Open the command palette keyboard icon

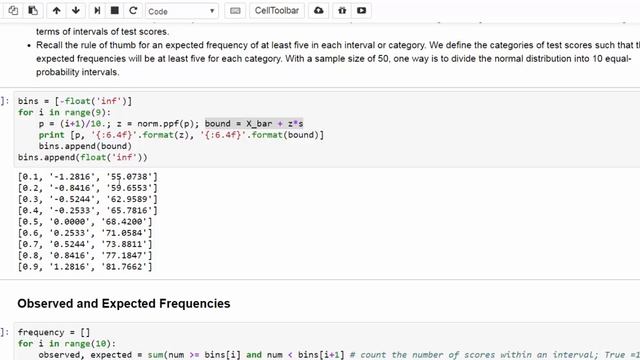click(x=235, y=11)
